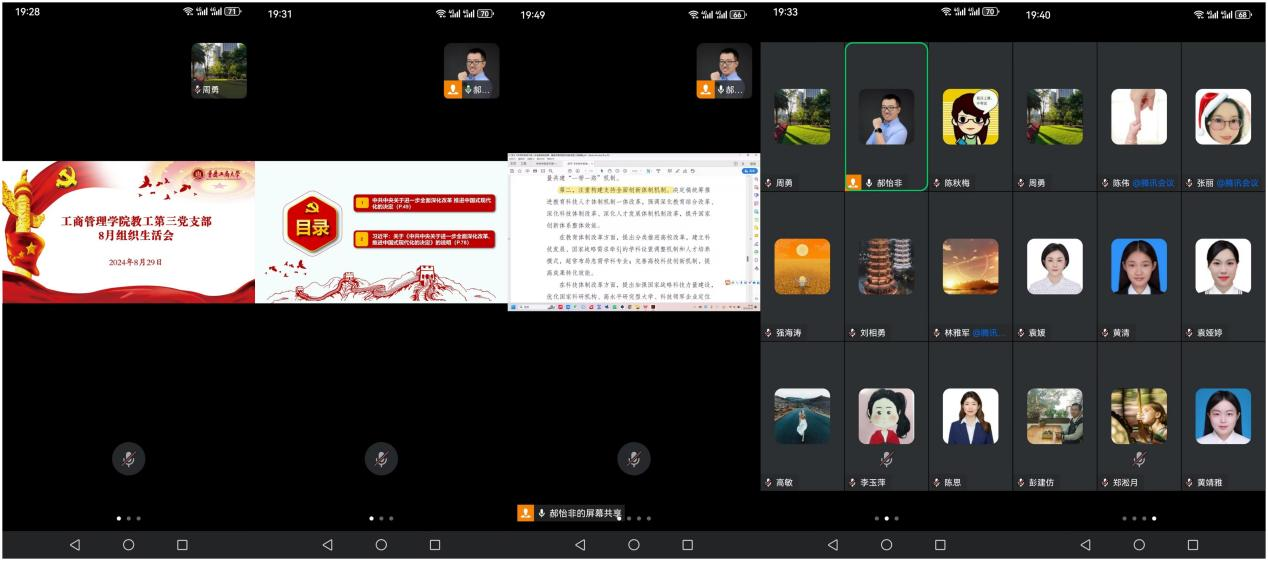Screen dimensions: 1268x561
Task: Open 黄靖雅's participant tile
Action: pos(1223,417)
